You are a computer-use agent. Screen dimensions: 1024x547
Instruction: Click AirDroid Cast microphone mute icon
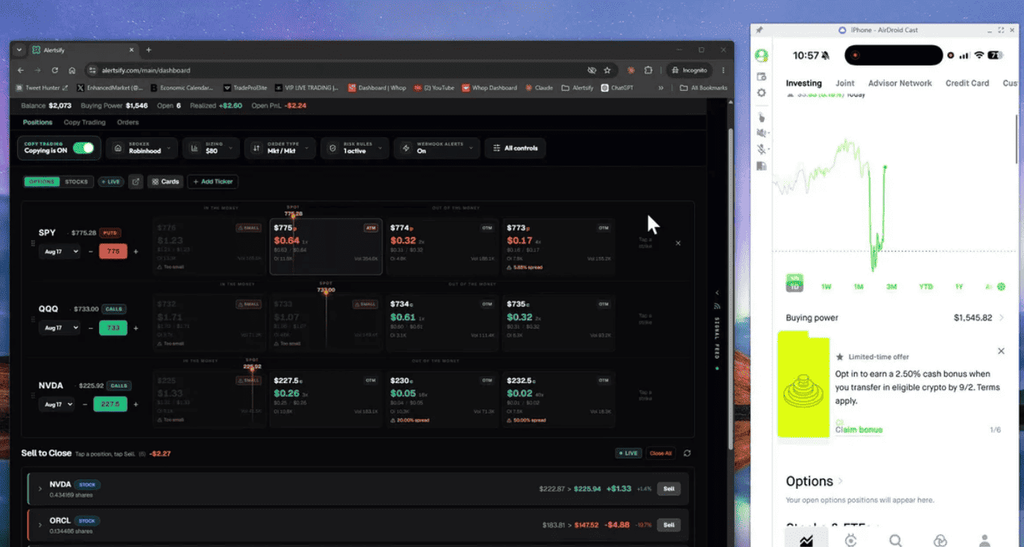pyautogui.click(x=761, y=149)
